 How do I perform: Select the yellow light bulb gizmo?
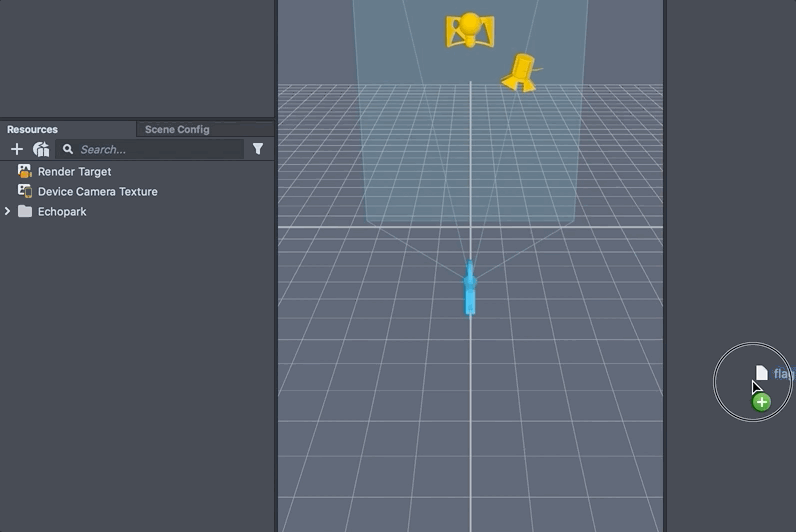pyautogui.click(x=469, y=30)
